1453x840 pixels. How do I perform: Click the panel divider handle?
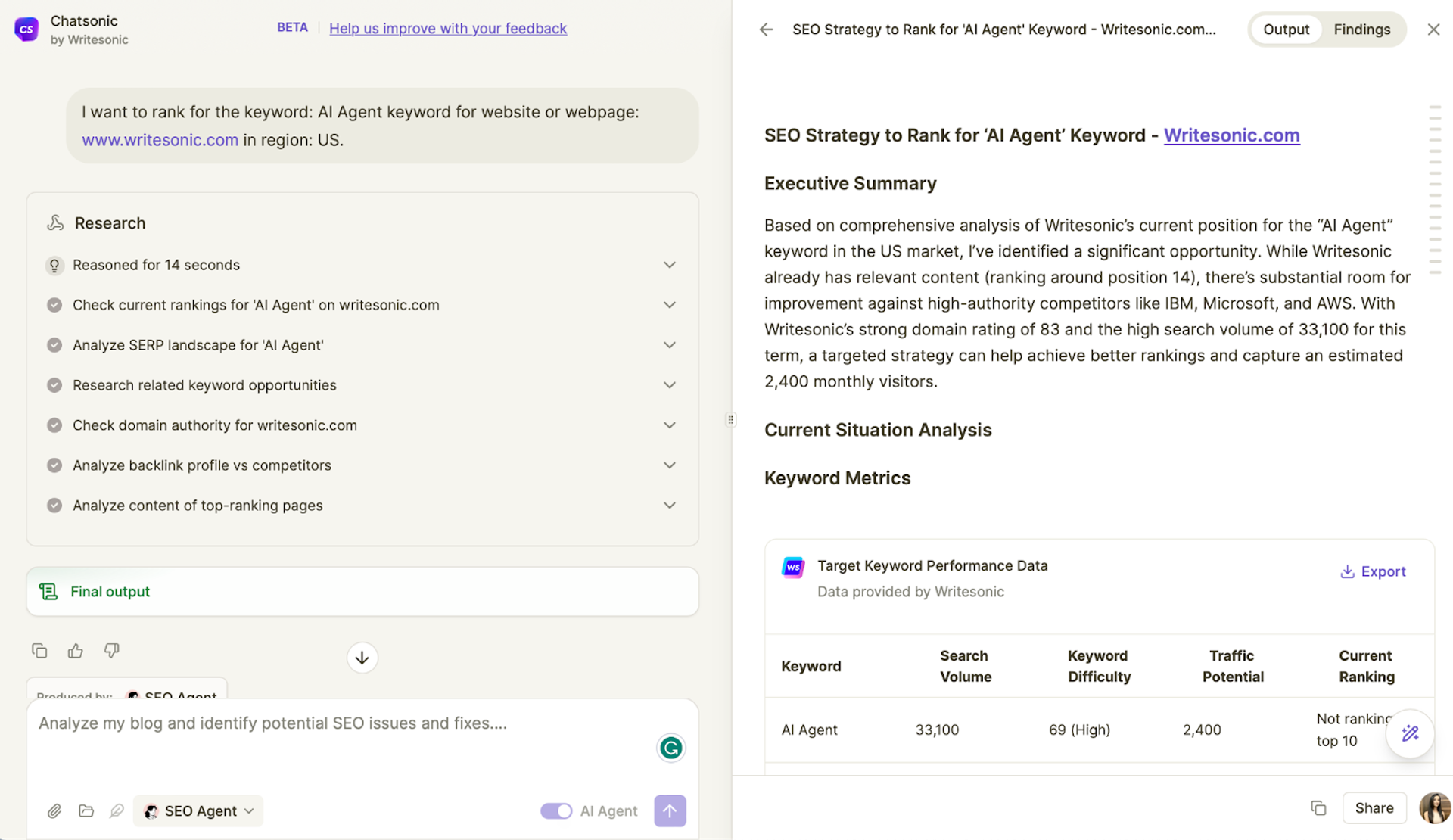730,420
